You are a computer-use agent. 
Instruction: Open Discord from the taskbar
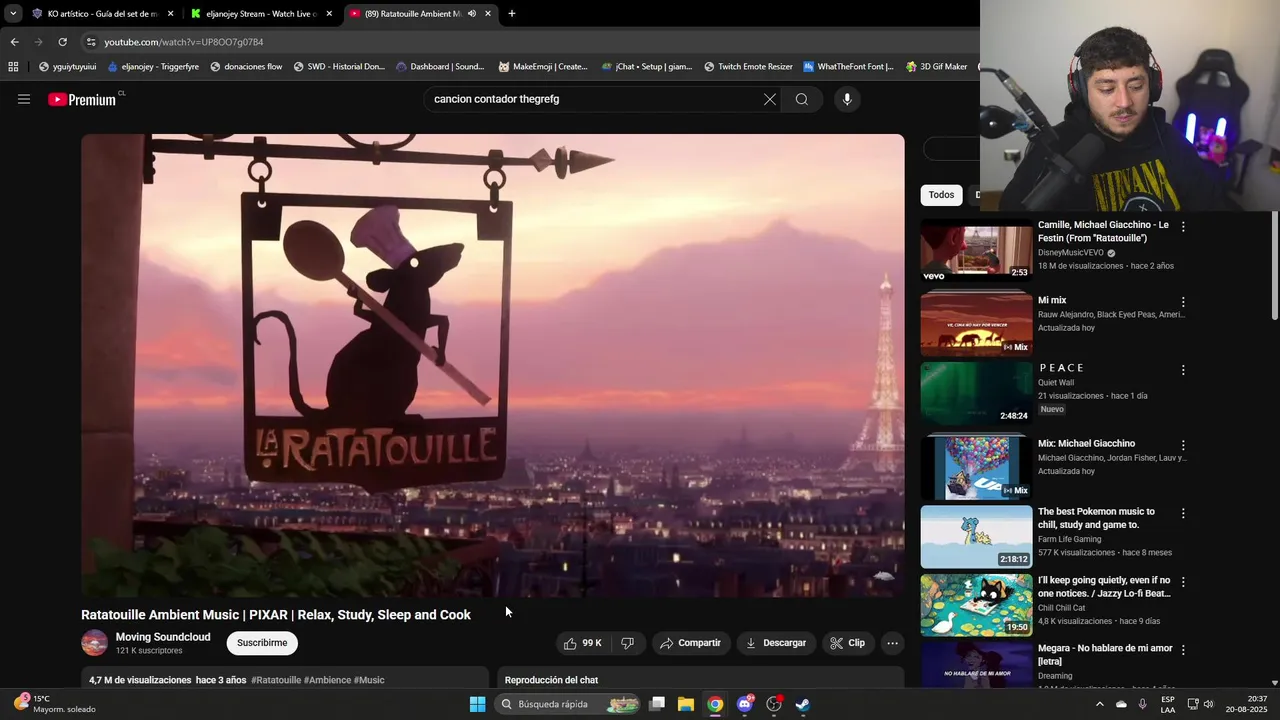(745, 704)
